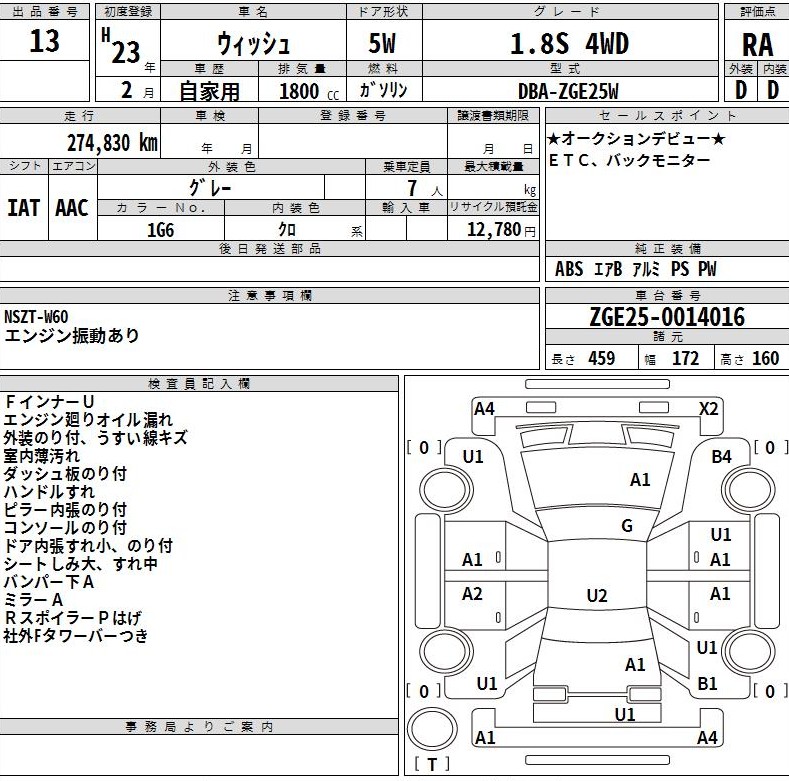This screenshot has height=781, width=789.
Task: Select the NSZT-W60 note
Action: coord(36,317)
